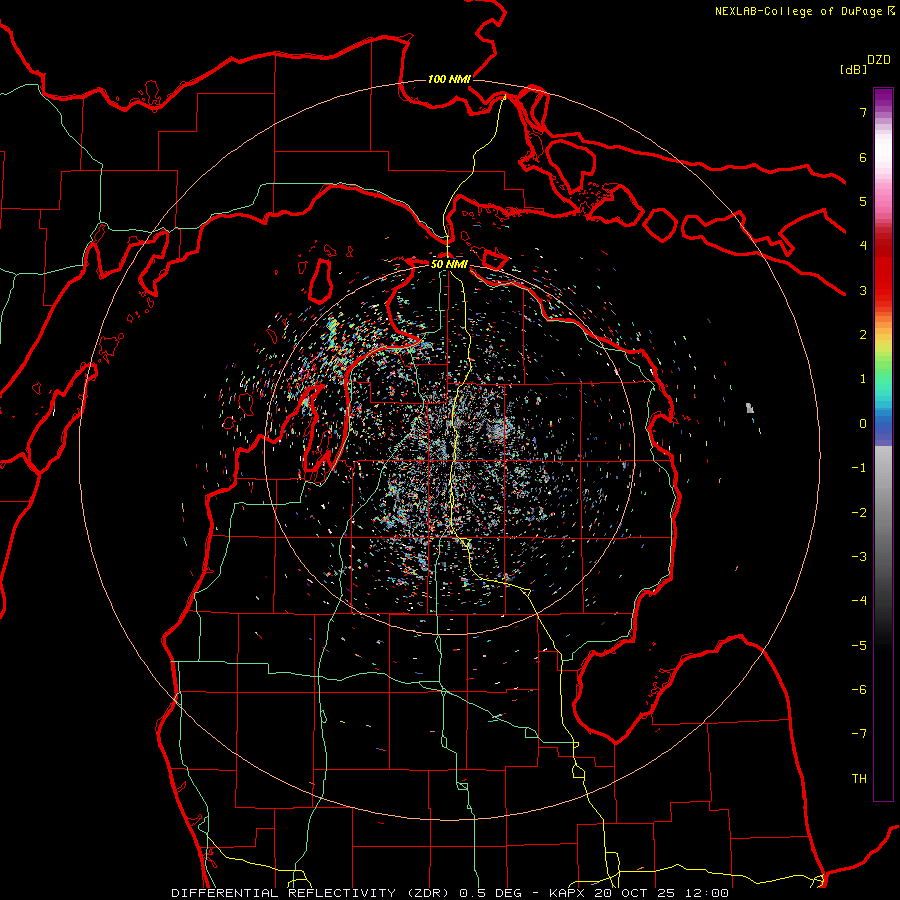
Task: Click the -5 value on the color scale
Action: coord(859,646)
